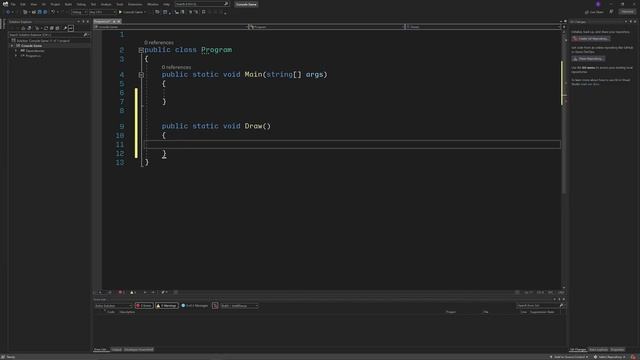640x360 pixels.
Task: Click Create Git Repository button
Action: click(x=591, y=38)
